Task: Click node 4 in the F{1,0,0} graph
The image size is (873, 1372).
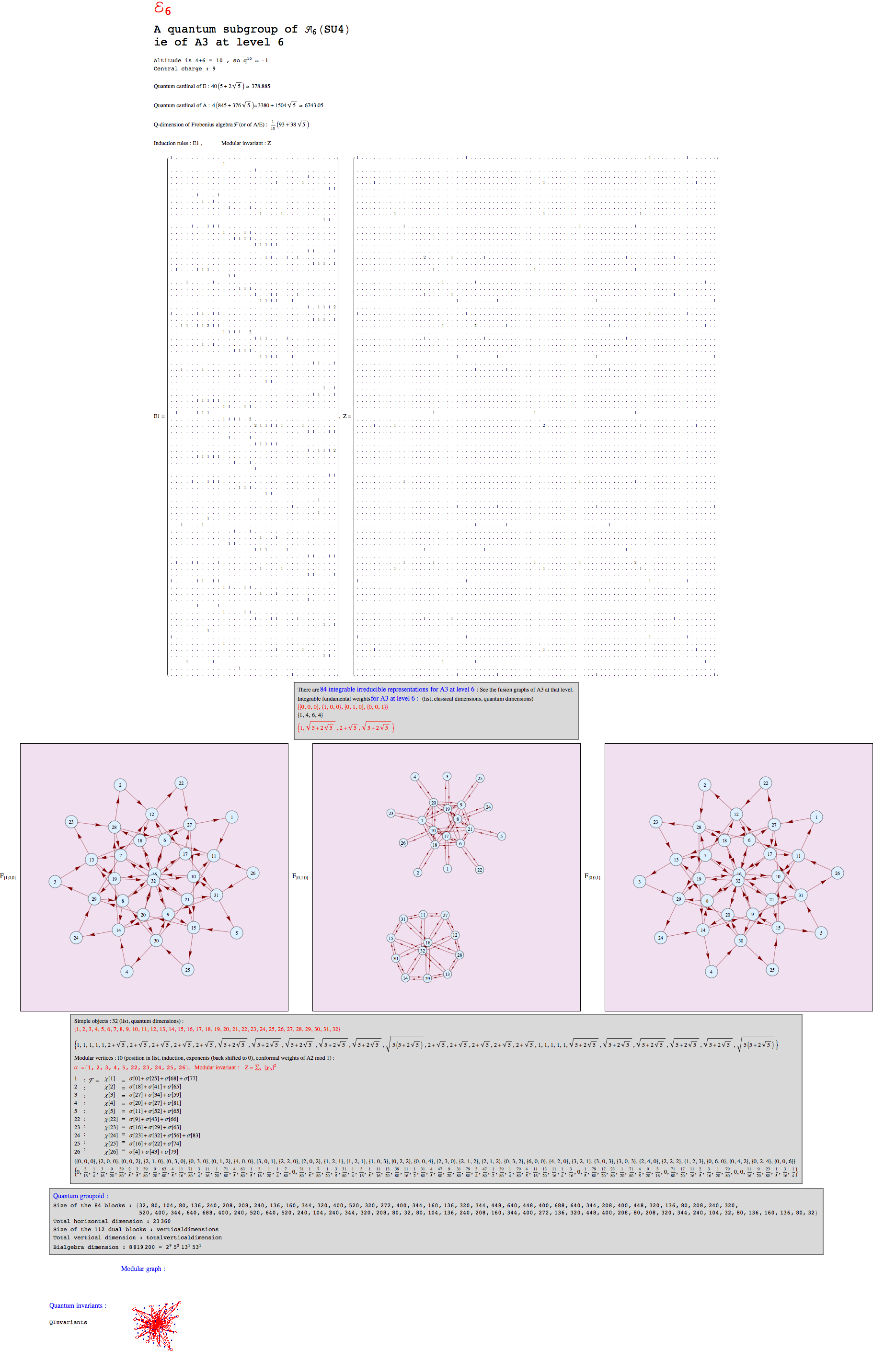Action: pyautogui.click(x=127, y=972)
